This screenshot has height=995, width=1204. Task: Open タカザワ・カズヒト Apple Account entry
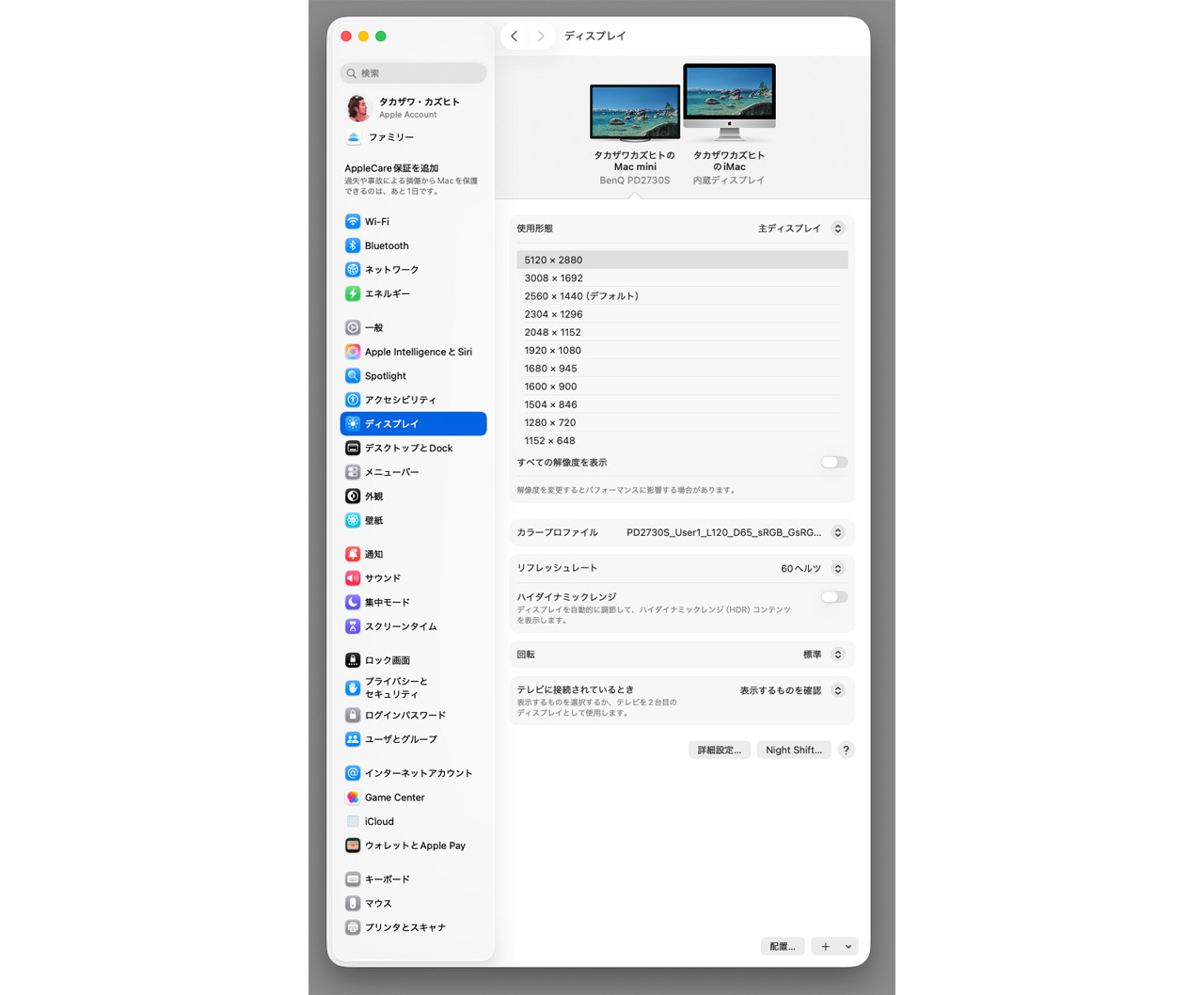(413, 108)
